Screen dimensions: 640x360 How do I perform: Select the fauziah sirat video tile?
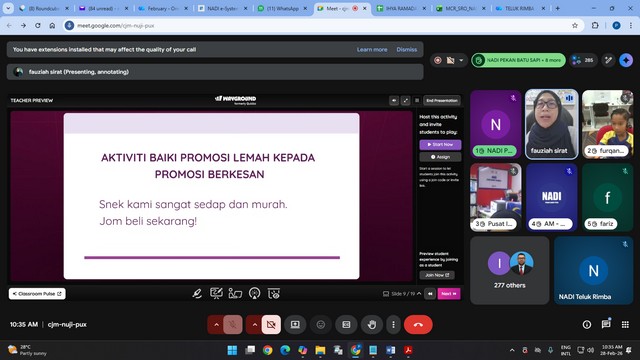tap(551, 124)
